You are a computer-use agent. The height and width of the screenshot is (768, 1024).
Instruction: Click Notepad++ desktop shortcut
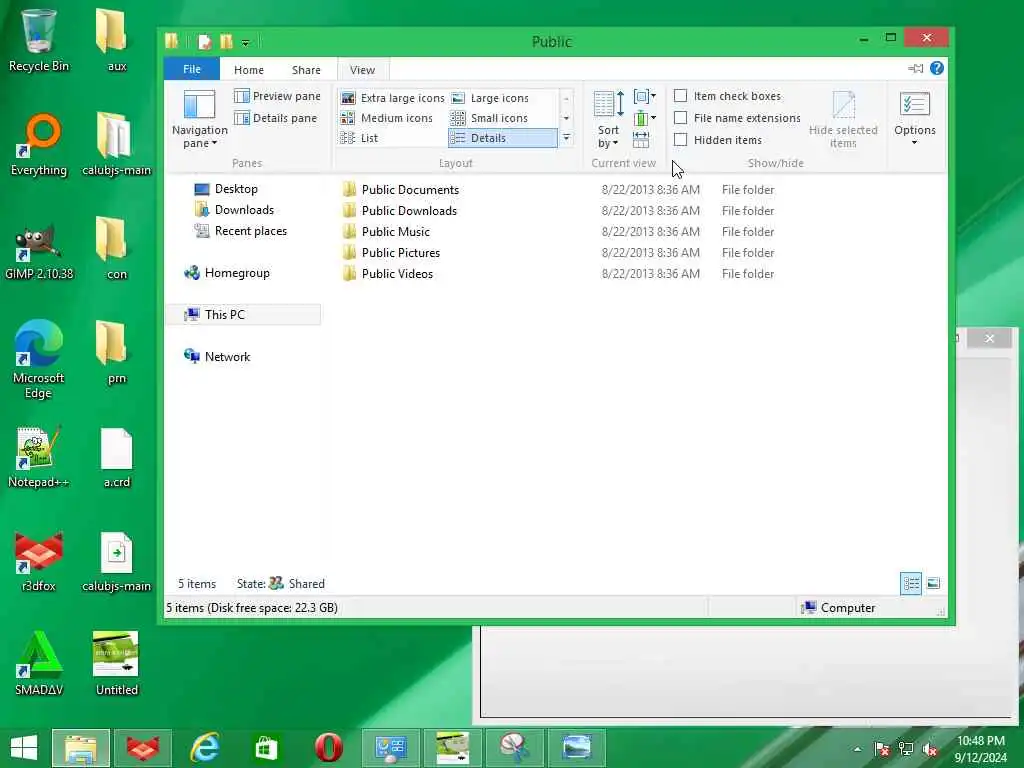tap(39, 457)
